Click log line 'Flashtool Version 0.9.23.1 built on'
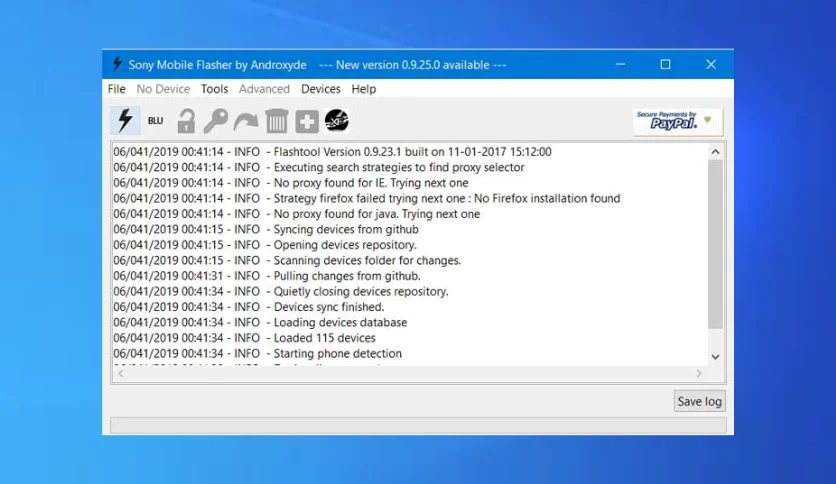This screenshot has height=484, width=836. [x=332, y=152]
